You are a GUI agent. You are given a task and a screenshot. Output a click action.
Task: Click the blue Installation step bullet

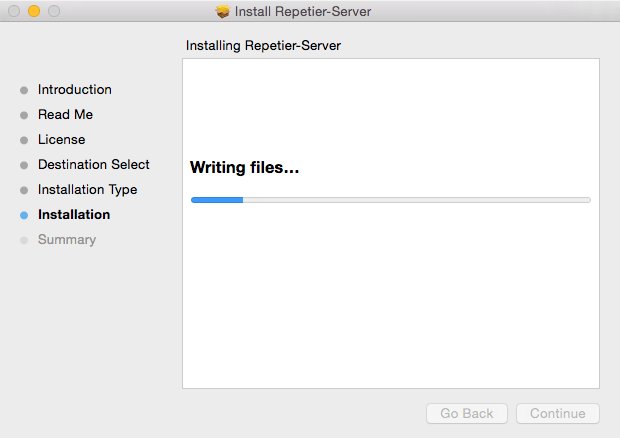pos(24,215)
